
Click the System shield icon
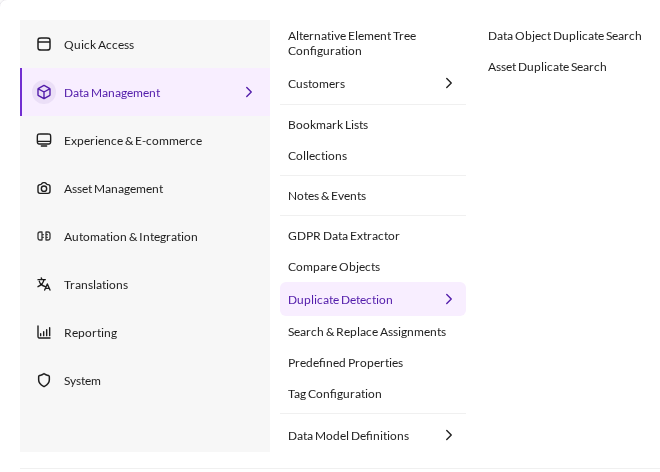[x=44, y=380]
